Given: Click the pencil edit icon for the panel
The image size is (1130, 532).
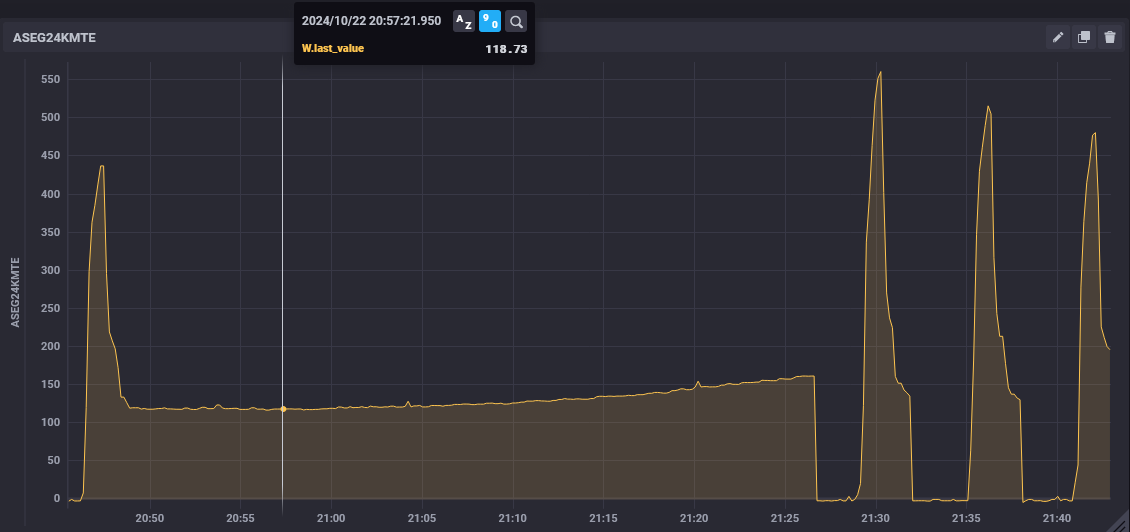Looking at the screenshot, I should [1058, 38].
